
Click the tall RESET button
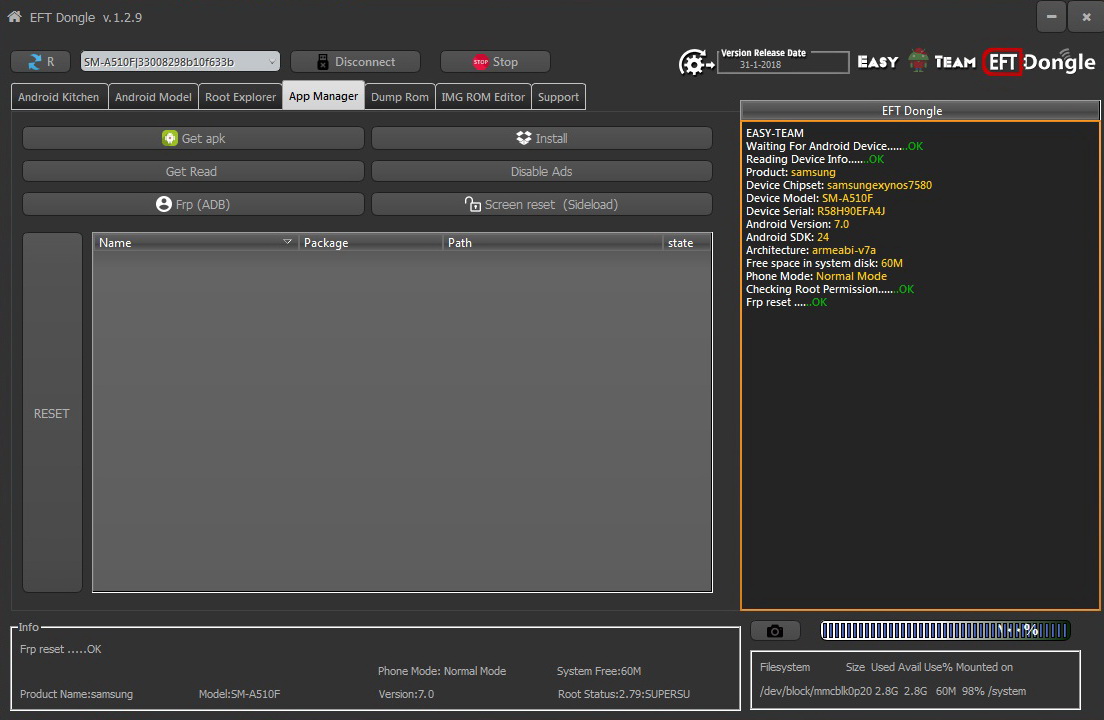[x=52, y=413]
